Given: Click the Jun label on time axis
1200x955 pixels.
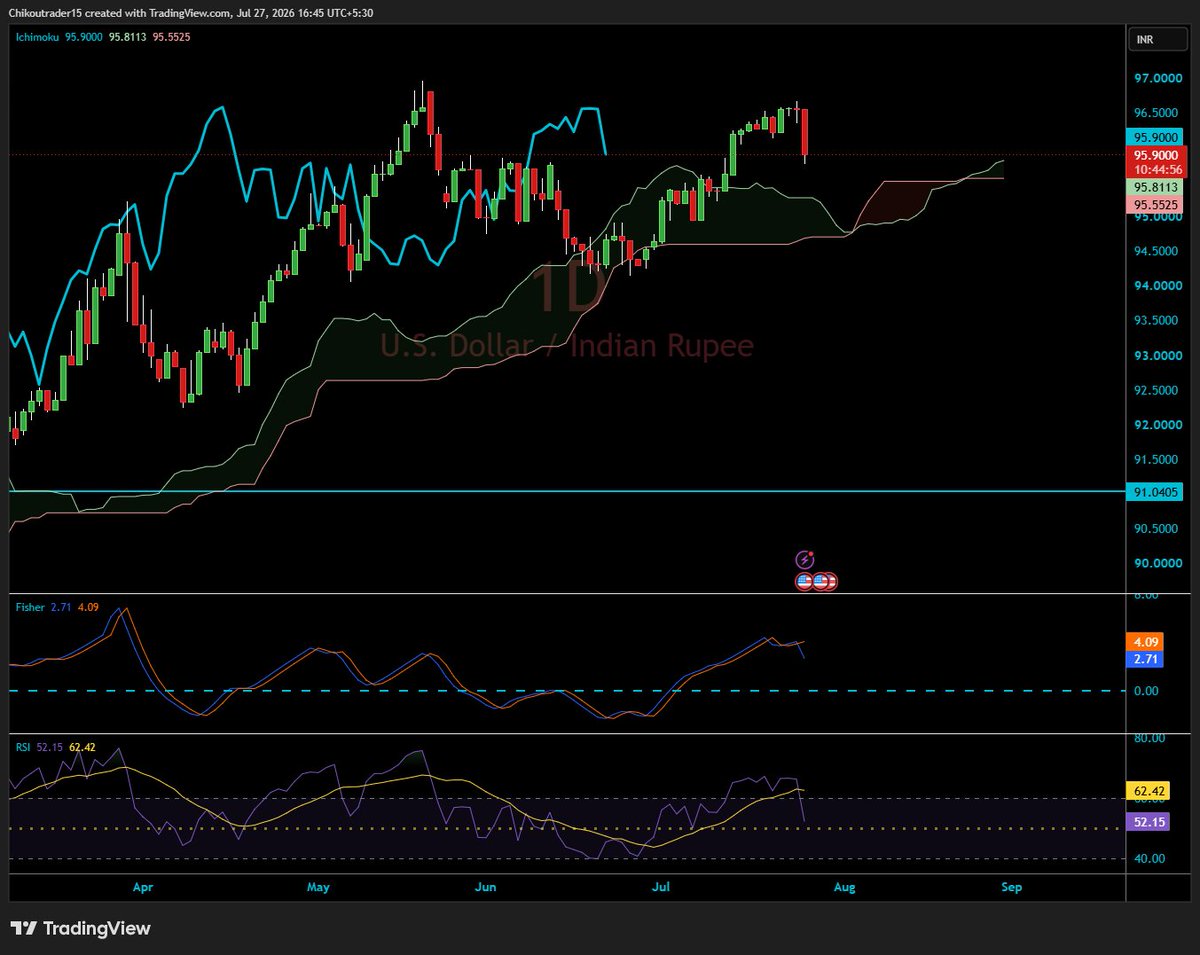Looking at the screenshot, I should 486,887.
